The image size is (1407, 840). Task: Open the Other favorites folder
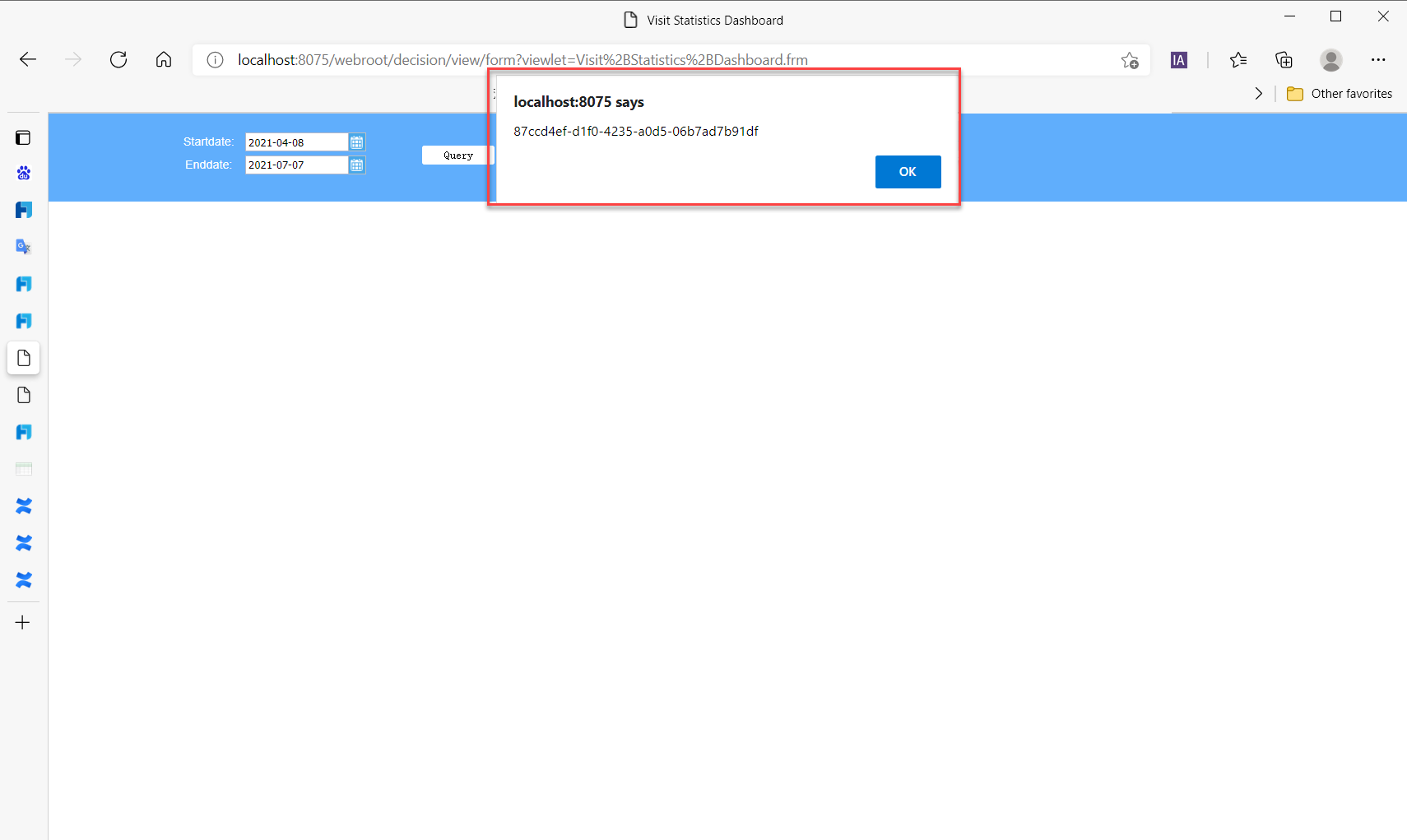point(1340,93)
